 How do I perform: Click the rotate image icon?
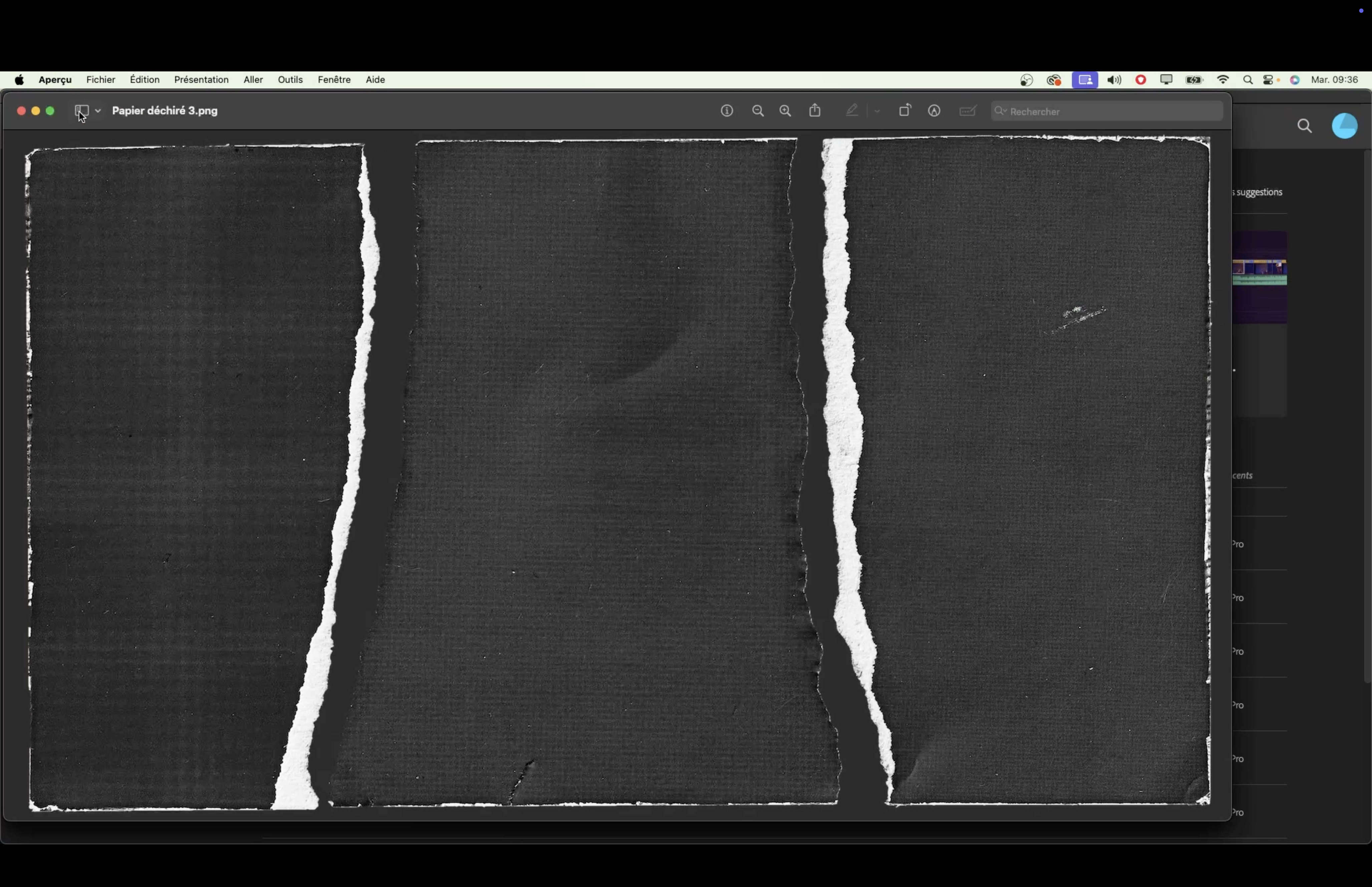point(905,110)
